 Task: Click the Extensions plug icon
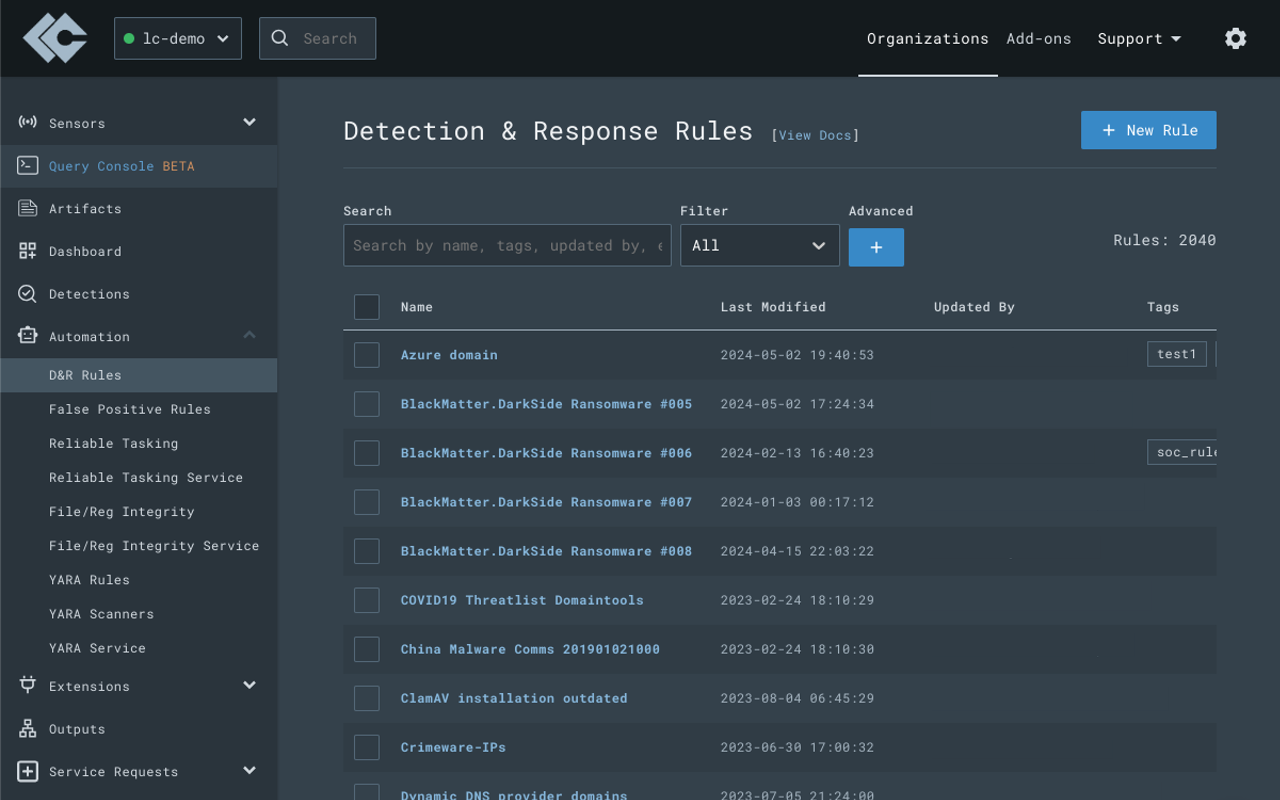(28, 686)
